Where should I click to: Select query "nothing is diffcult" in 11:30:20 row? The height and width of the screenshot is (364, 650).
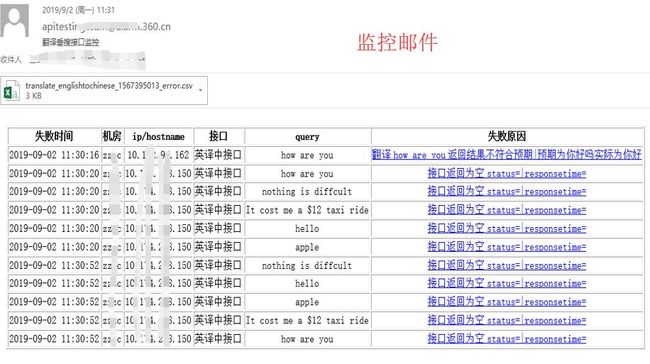coord(307,192)
